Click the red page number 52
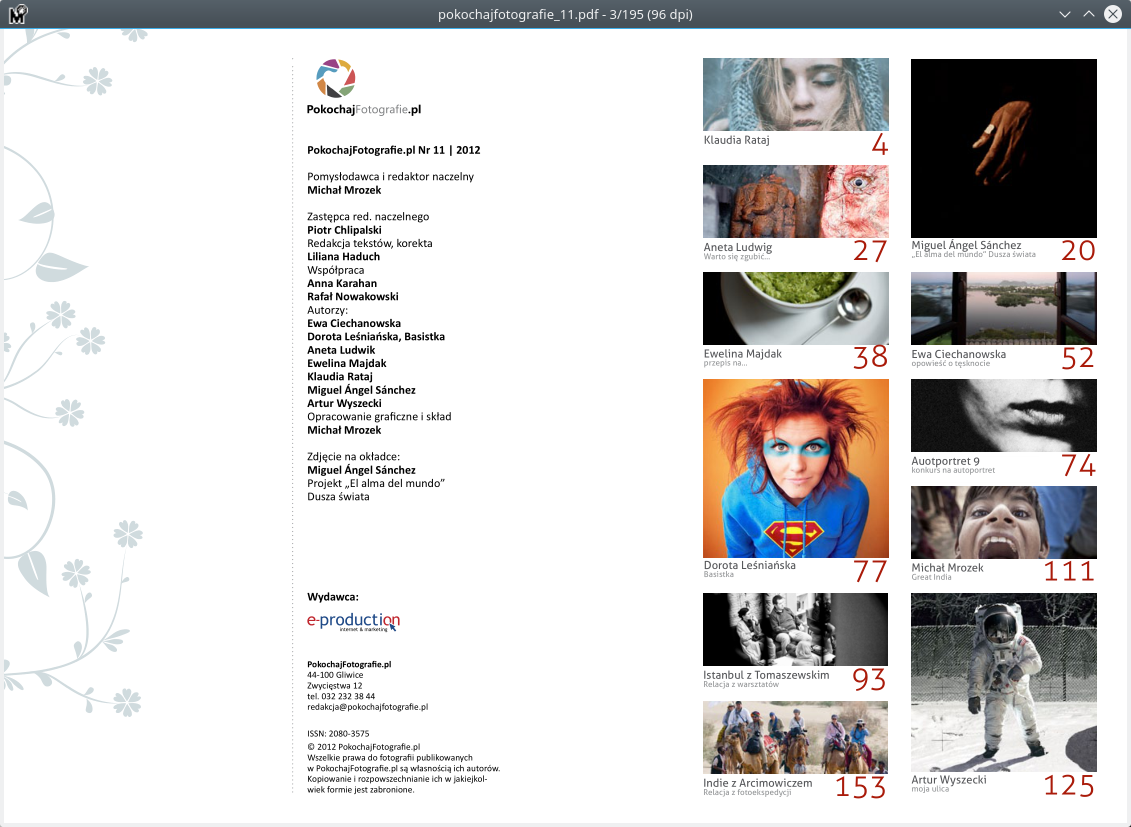 pyautogui.click(x=1078, y=358)
